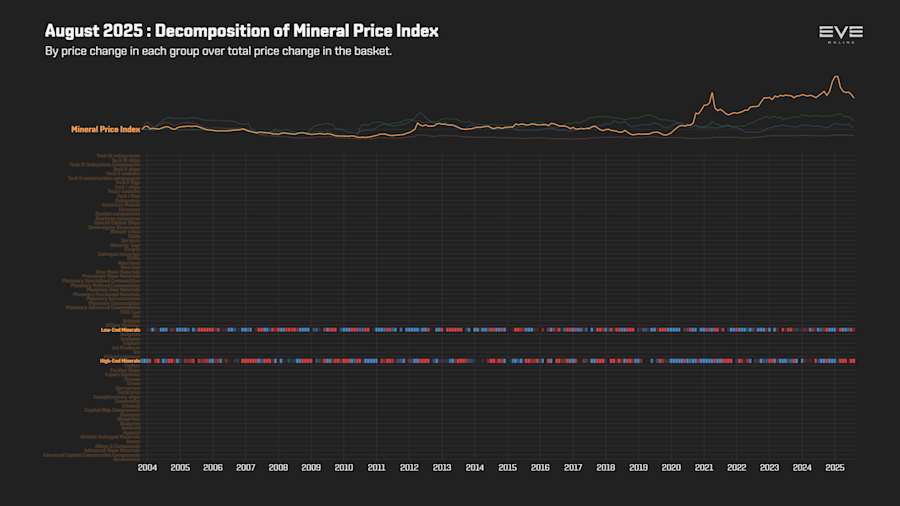Select the 2025 year axis label

pos(835,468)
